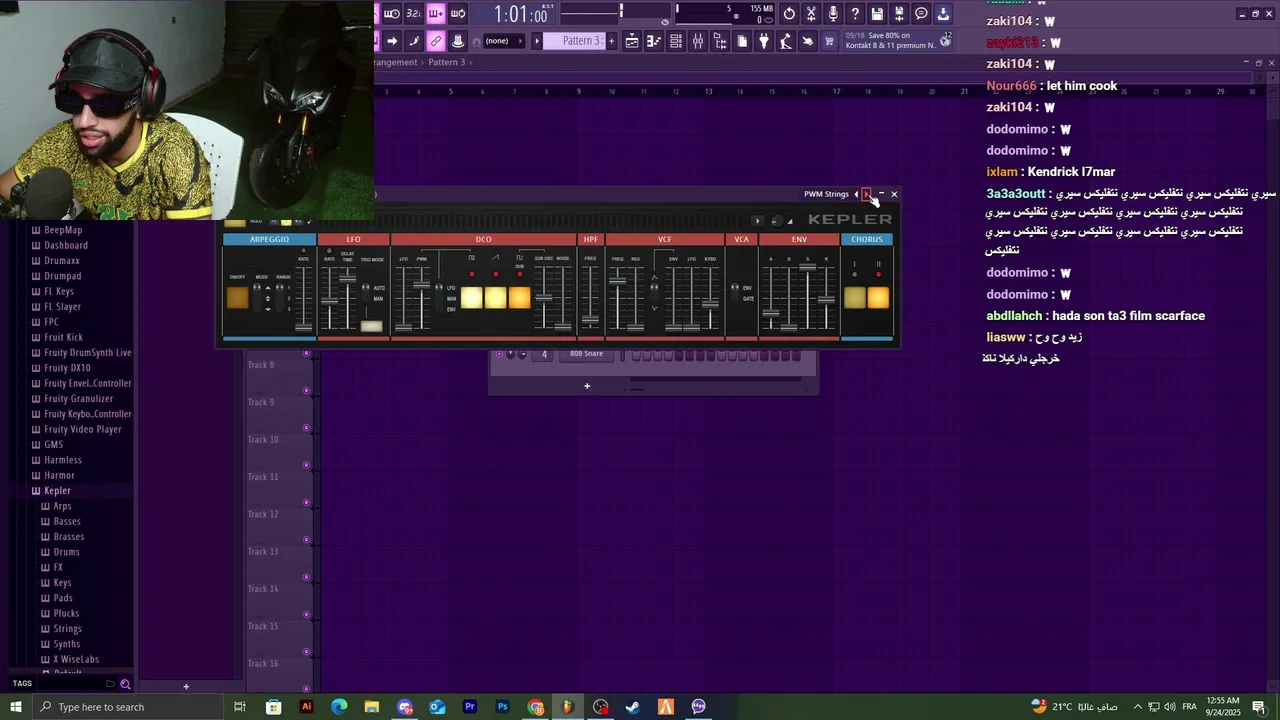Toggle the Kepler Arpeggio ON/OFF button
The width and height of the screenshot is (1280, 720).
point(237,297)
